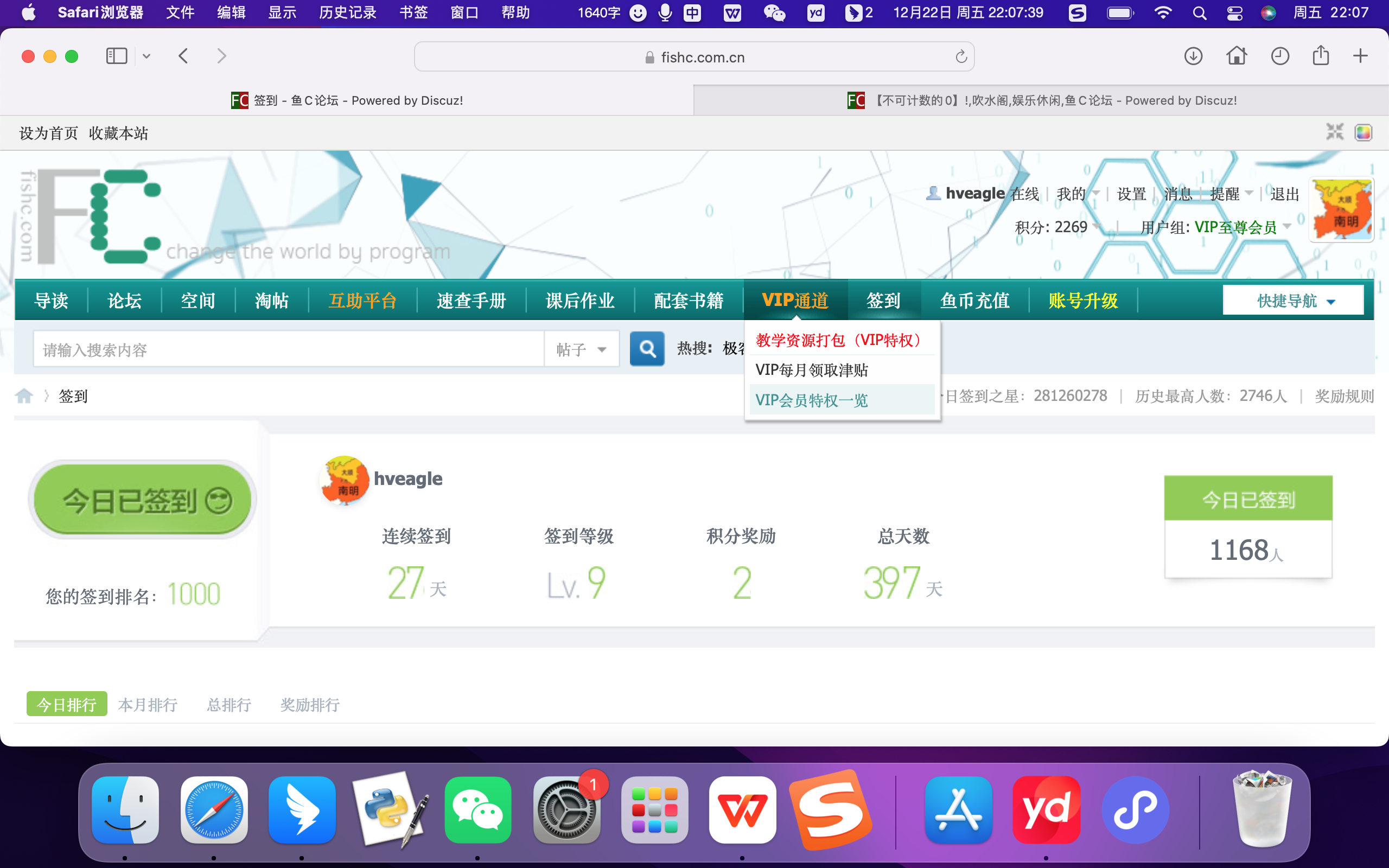Open 课后作业 in navigation bar
Screen dimensions: 1389x868
579,300
